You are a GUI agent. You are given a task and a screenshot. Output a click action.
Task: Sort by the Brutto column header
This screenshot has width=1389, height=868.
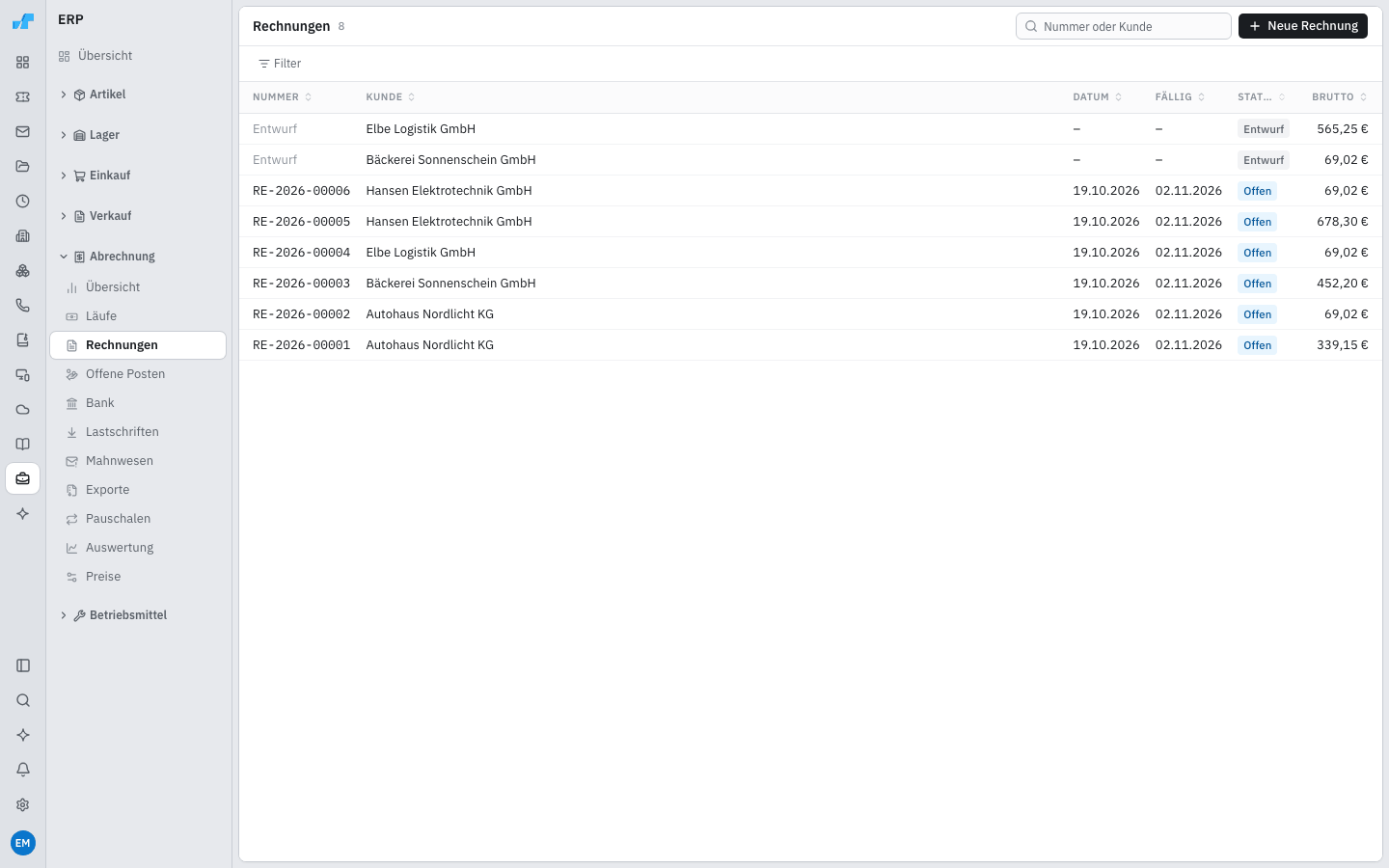[x=1339, y=97]
